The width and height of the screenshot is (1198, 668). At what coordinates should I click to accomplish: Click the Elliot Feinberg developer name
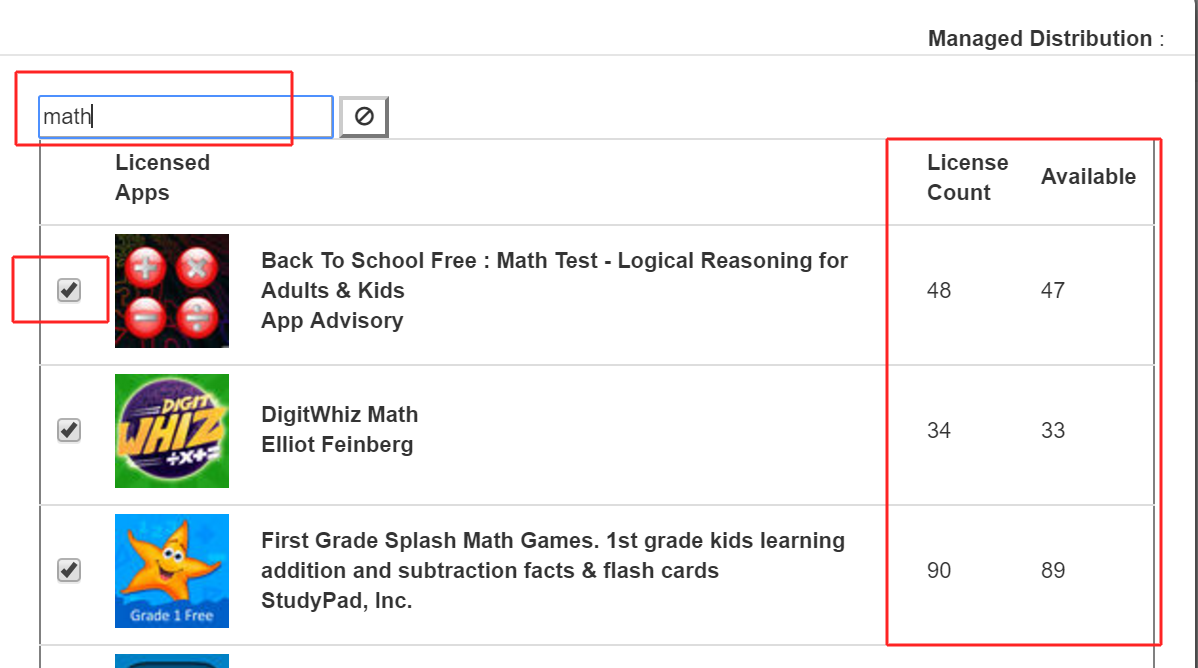(337, 445)
